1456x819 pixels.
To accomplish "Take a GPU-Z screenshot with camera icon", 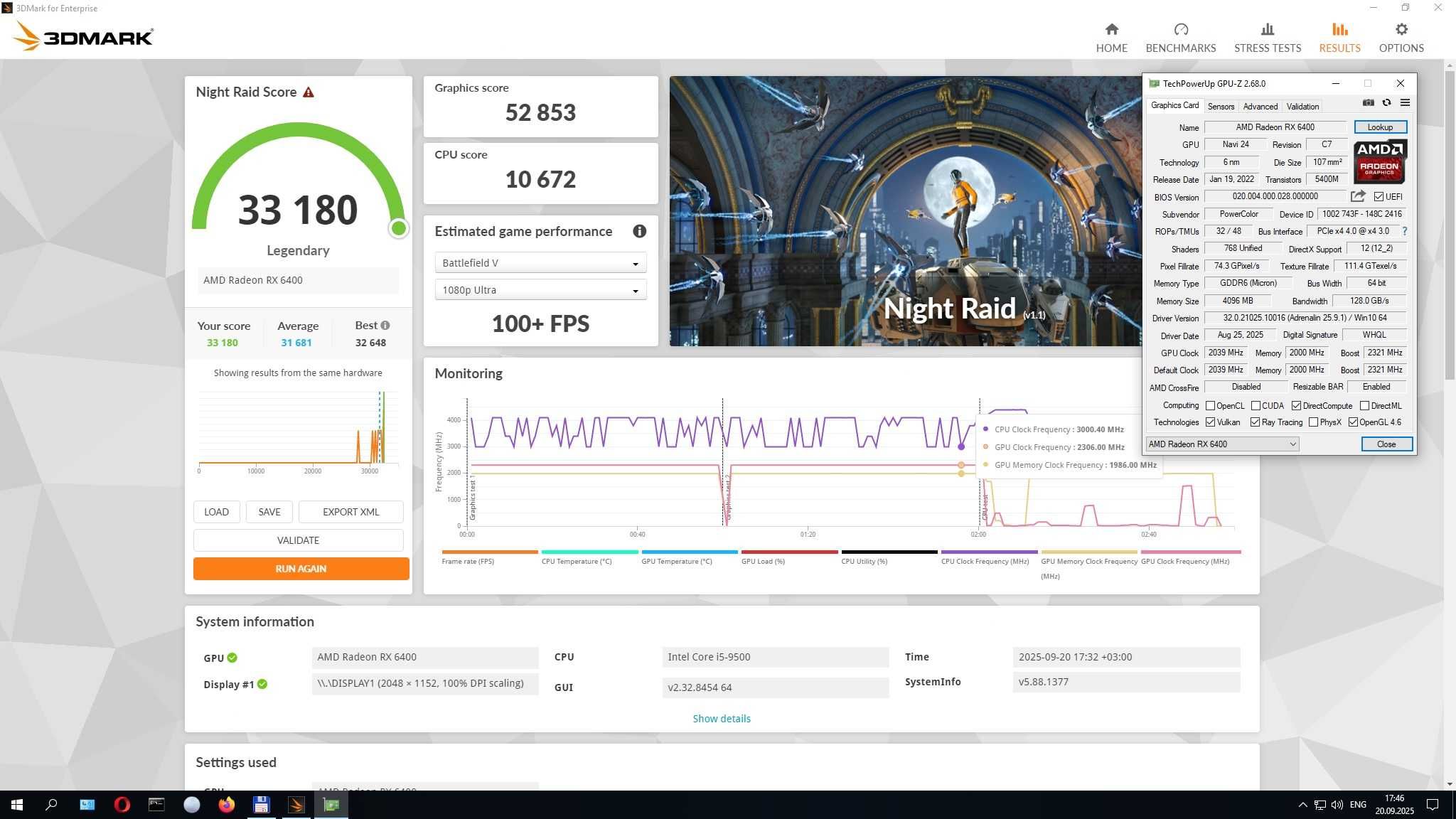I will pos(1368,103).
